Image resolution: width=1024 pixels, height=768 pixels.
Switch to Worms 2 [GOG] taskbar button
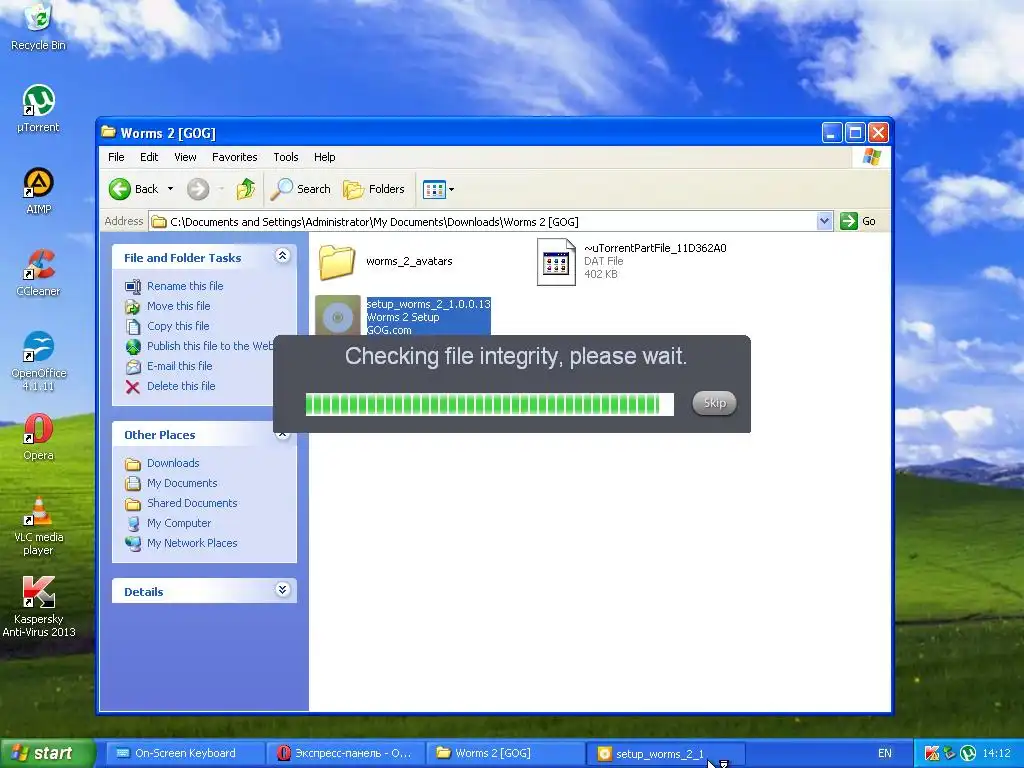coord(504,754)
